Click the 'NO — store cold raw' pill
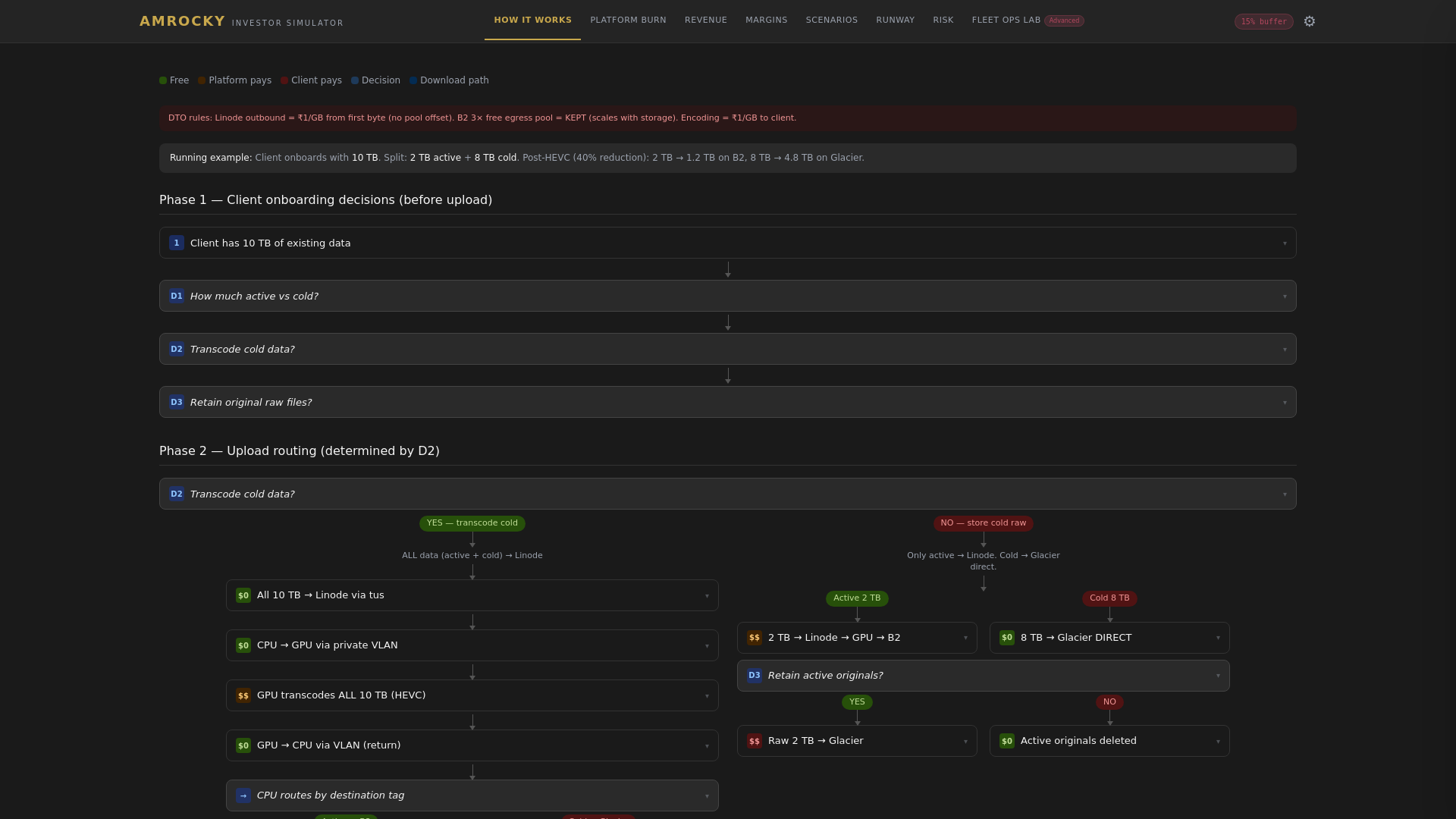Screen dimensions: 1456x819 coord(983,523)
